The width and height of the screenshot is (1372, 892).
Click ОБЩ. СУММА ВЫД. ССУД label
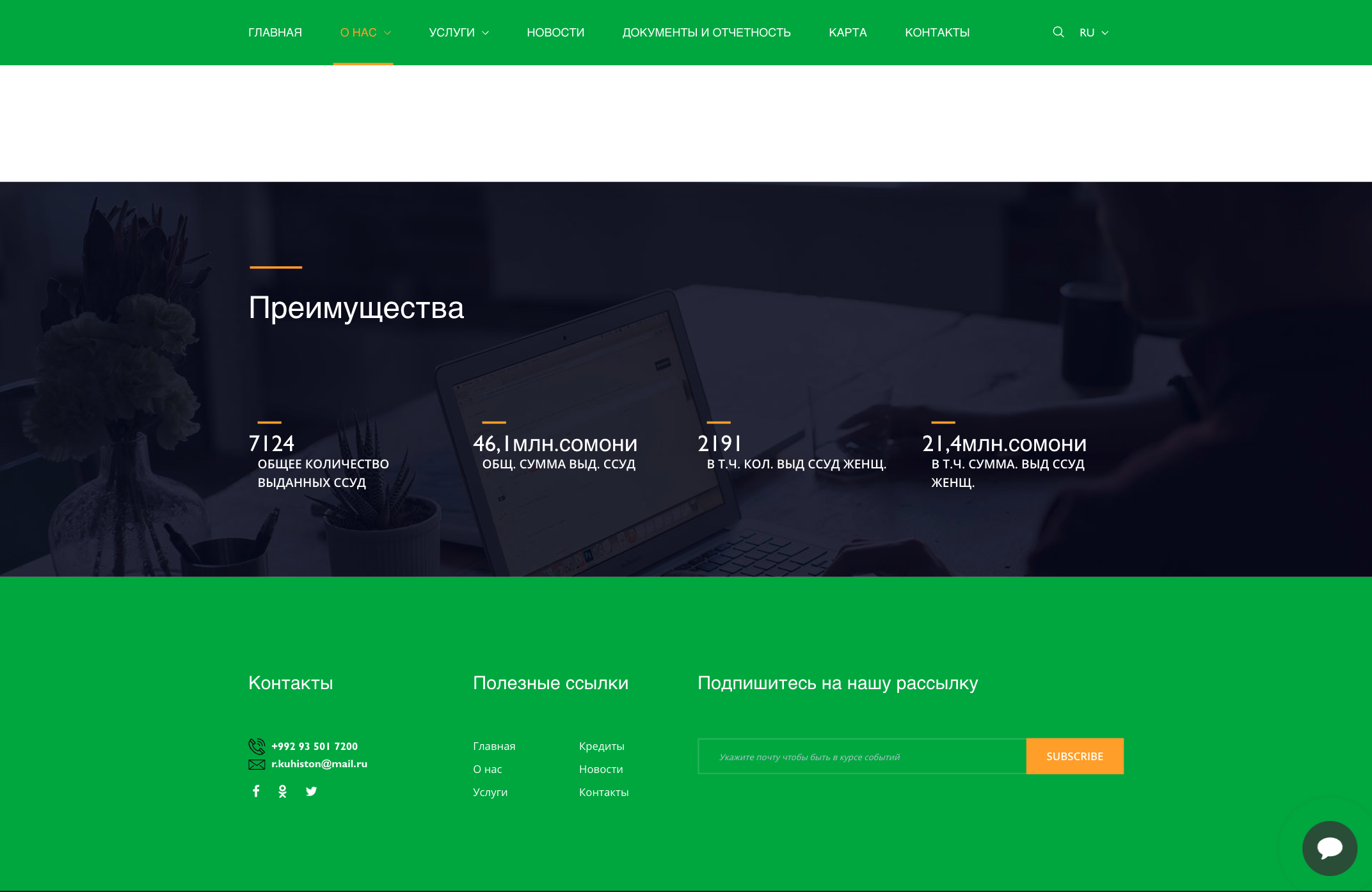click(x=559, y=464)
